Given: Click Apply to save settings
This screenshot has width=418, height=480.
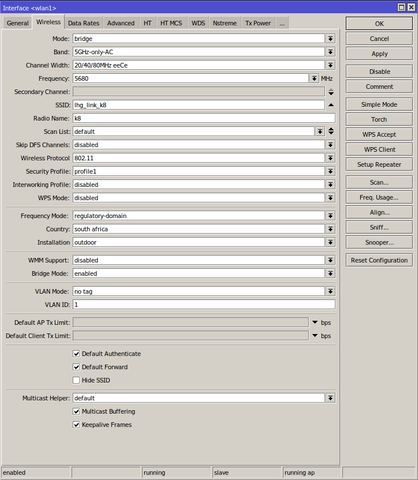Looking at the screenshot, I should coord(379,54).
